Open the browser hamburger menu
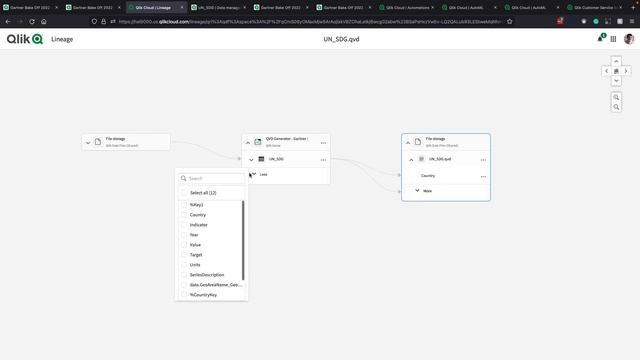Image resolution: width=640 pixels, height=360 pixels. [x=632, y=21]
